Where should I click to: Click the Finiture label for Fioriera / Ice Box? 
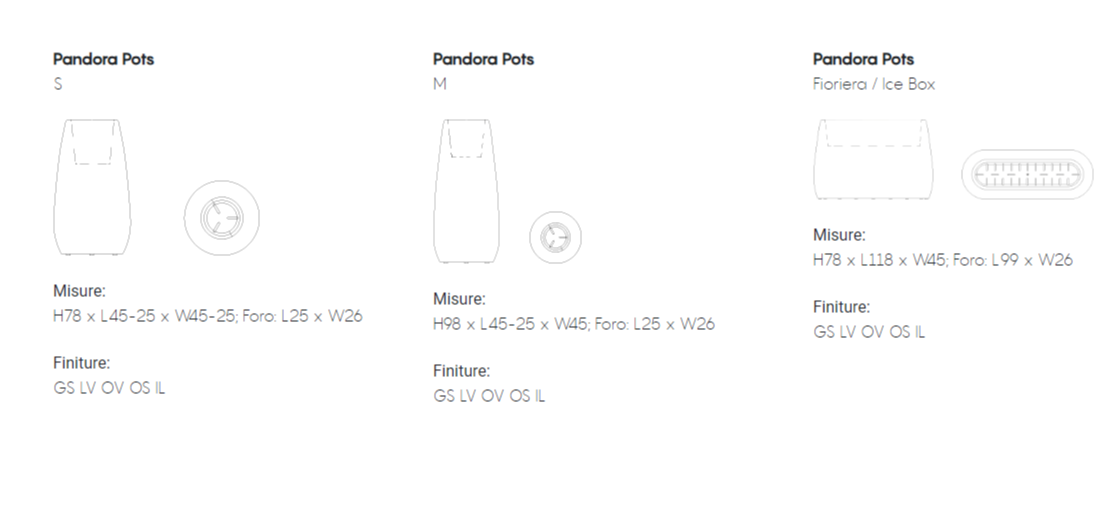pos(841,307)
